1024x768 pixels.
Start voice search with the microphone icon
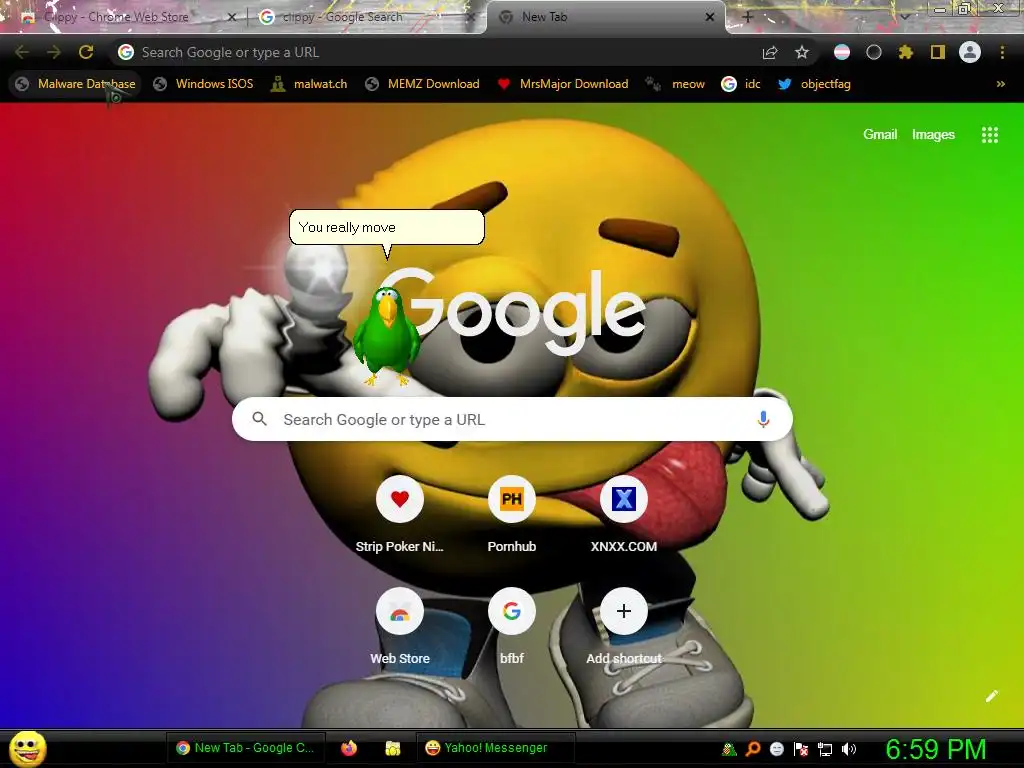(763, 419)
